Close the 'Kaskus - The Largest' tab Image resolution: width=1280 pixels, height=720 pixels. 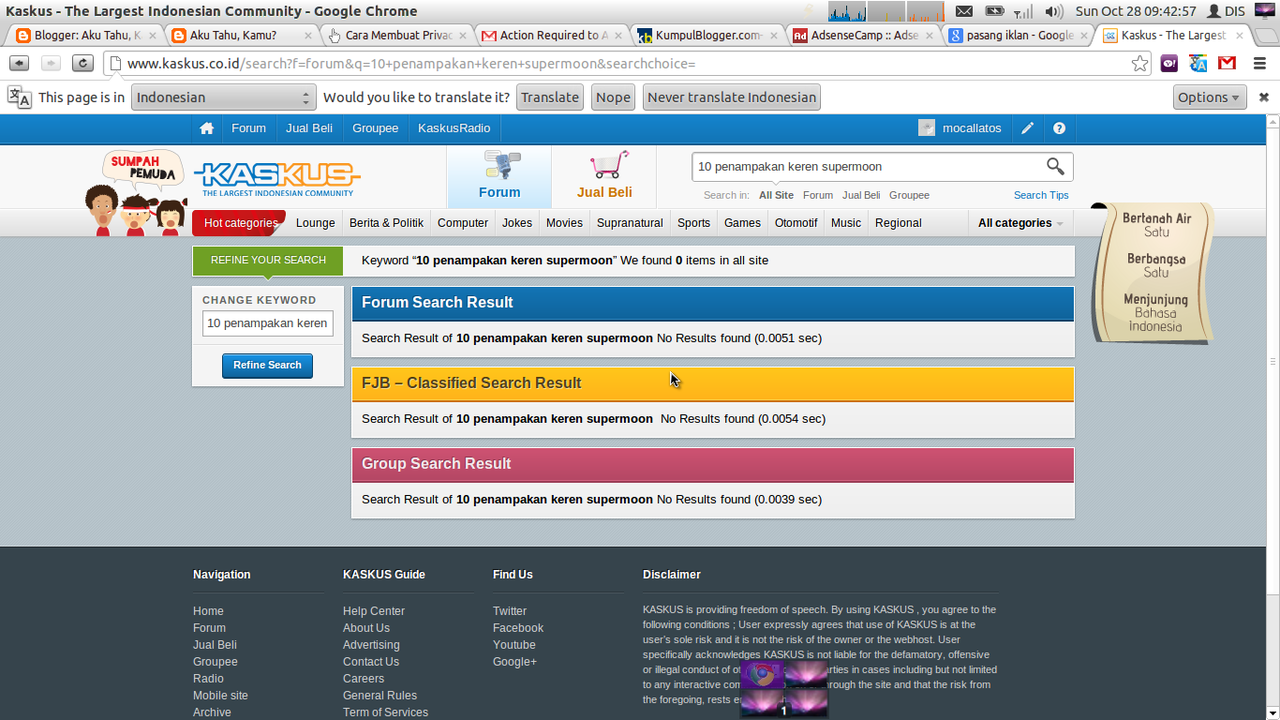(x=1240, y=35)
